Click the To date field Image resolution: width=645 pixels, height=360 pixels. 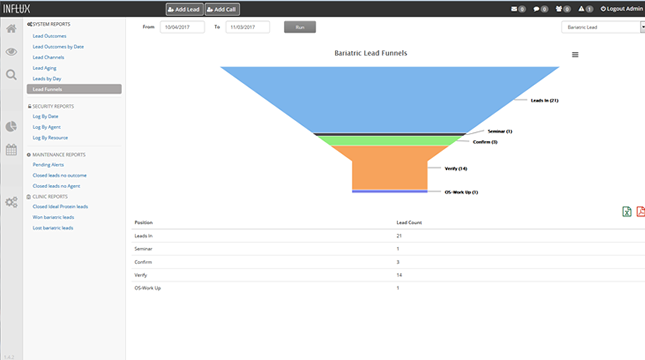248,27
